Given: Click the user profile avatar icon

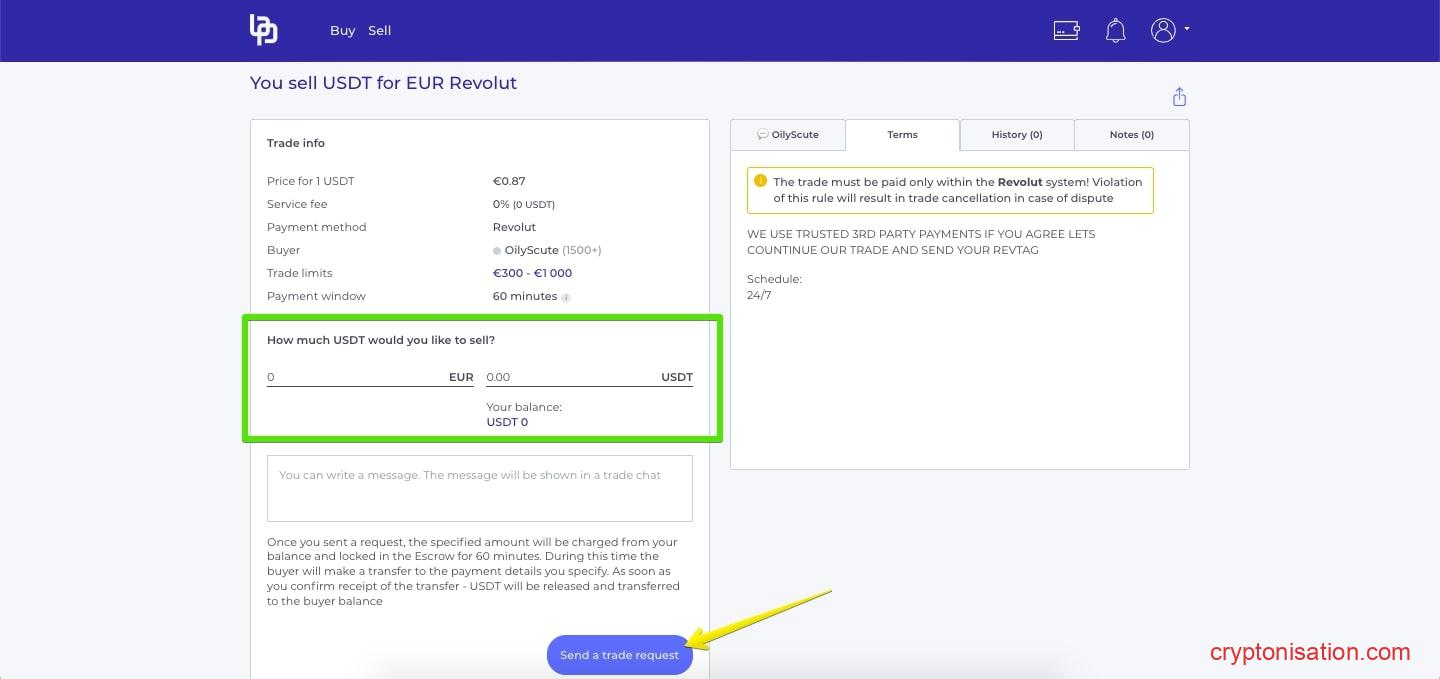Looking at the screenshot, I should (x=1162, y=30).
